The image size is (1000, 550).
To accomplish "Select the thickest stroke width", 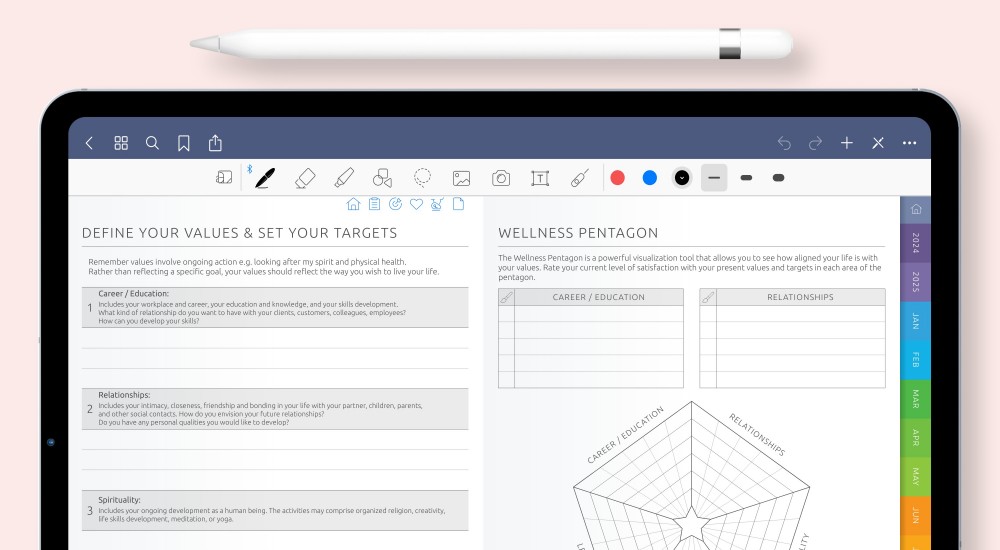I will [778, 178].
